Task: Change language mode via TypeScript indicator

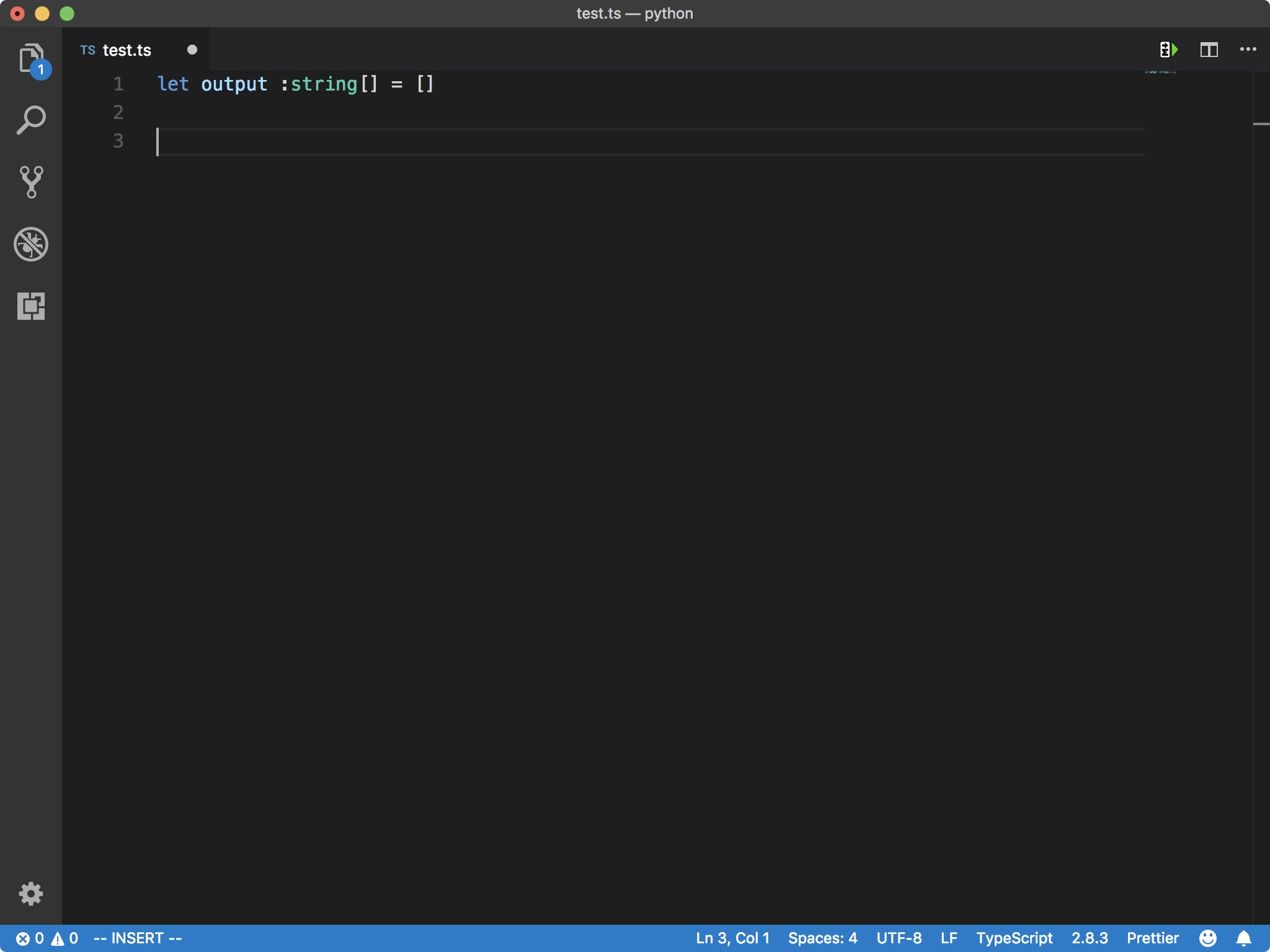Action: (1014, 938)
